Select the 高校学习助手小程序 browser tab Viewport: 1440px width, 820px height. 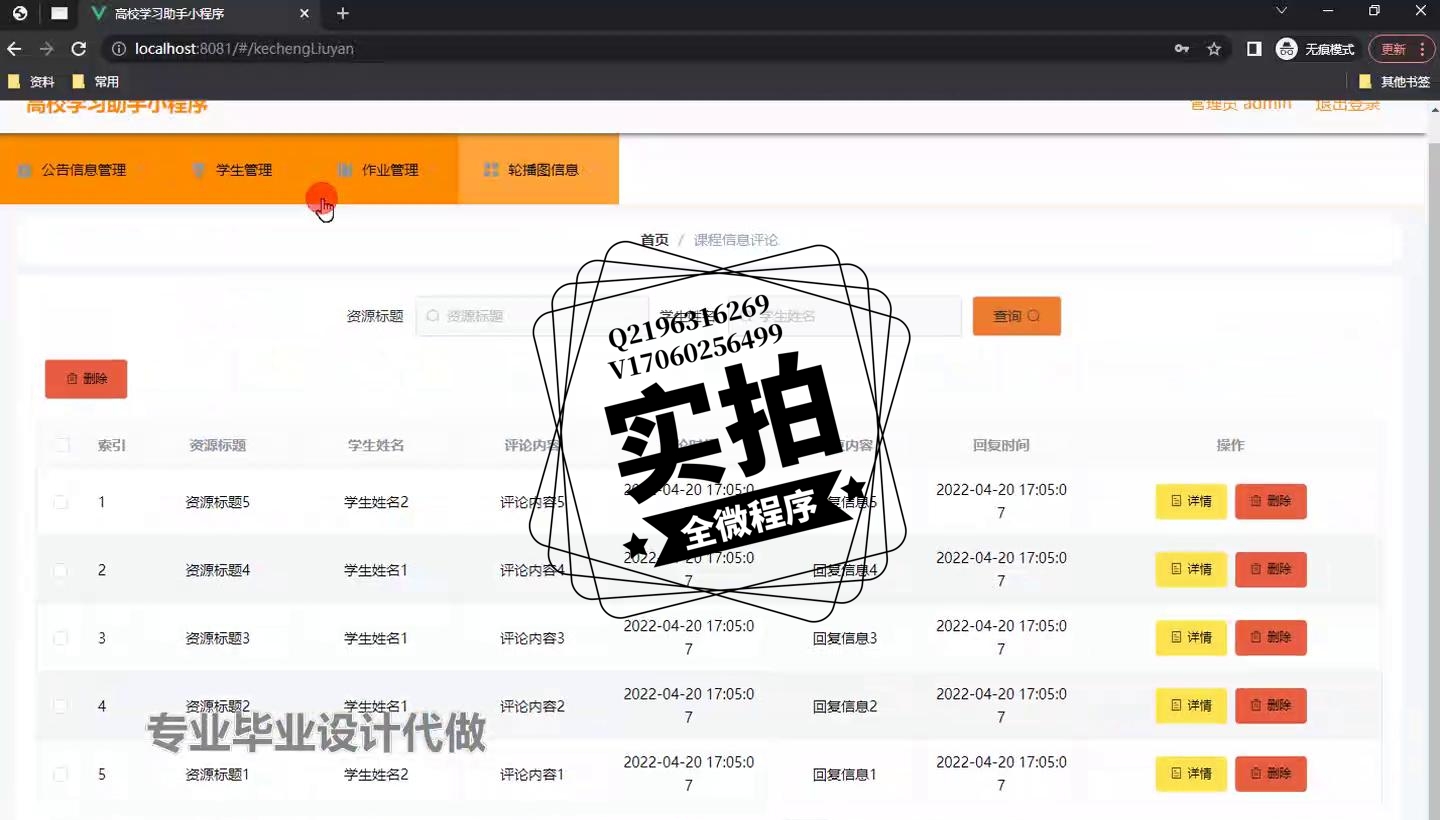click(204, 14)
